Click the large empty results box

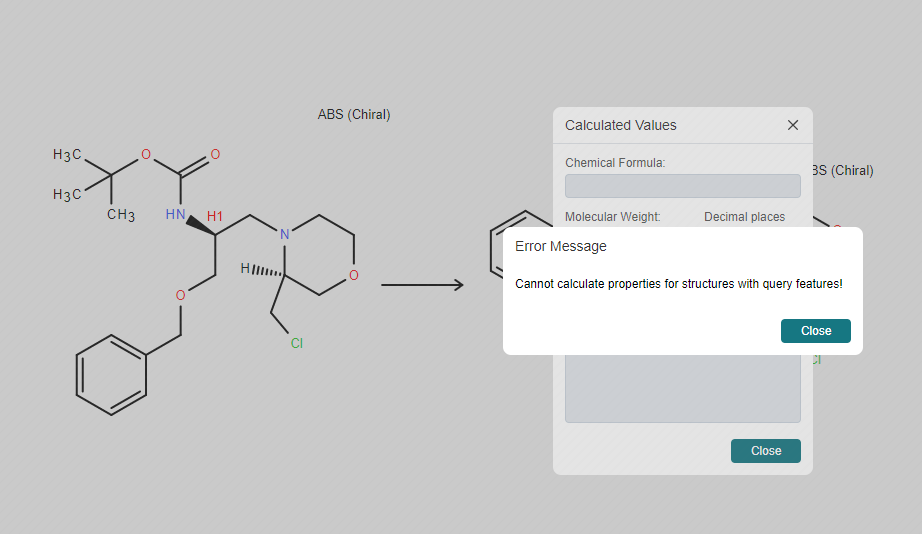pyautogui.click(x=683, y=389)
